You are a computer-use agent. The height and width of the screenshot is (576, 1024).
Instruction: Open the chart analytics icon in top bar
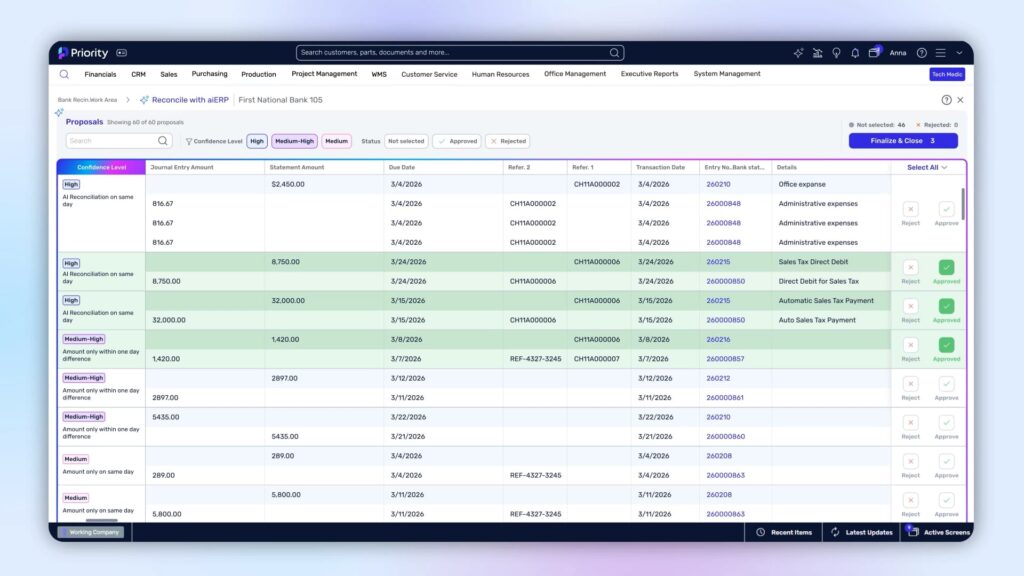pyautogui.click(x=817, y=53)
